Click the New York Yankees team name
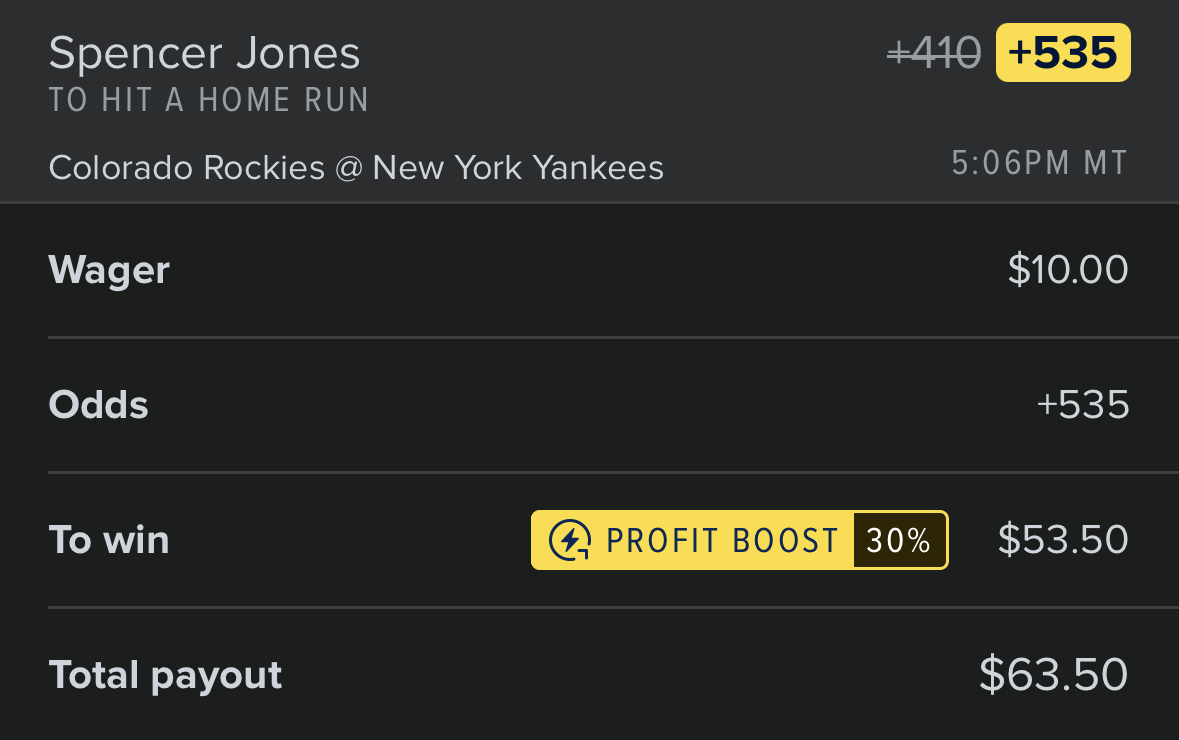Viewport: 1179px width, 740px height. [x=518, y=168]
